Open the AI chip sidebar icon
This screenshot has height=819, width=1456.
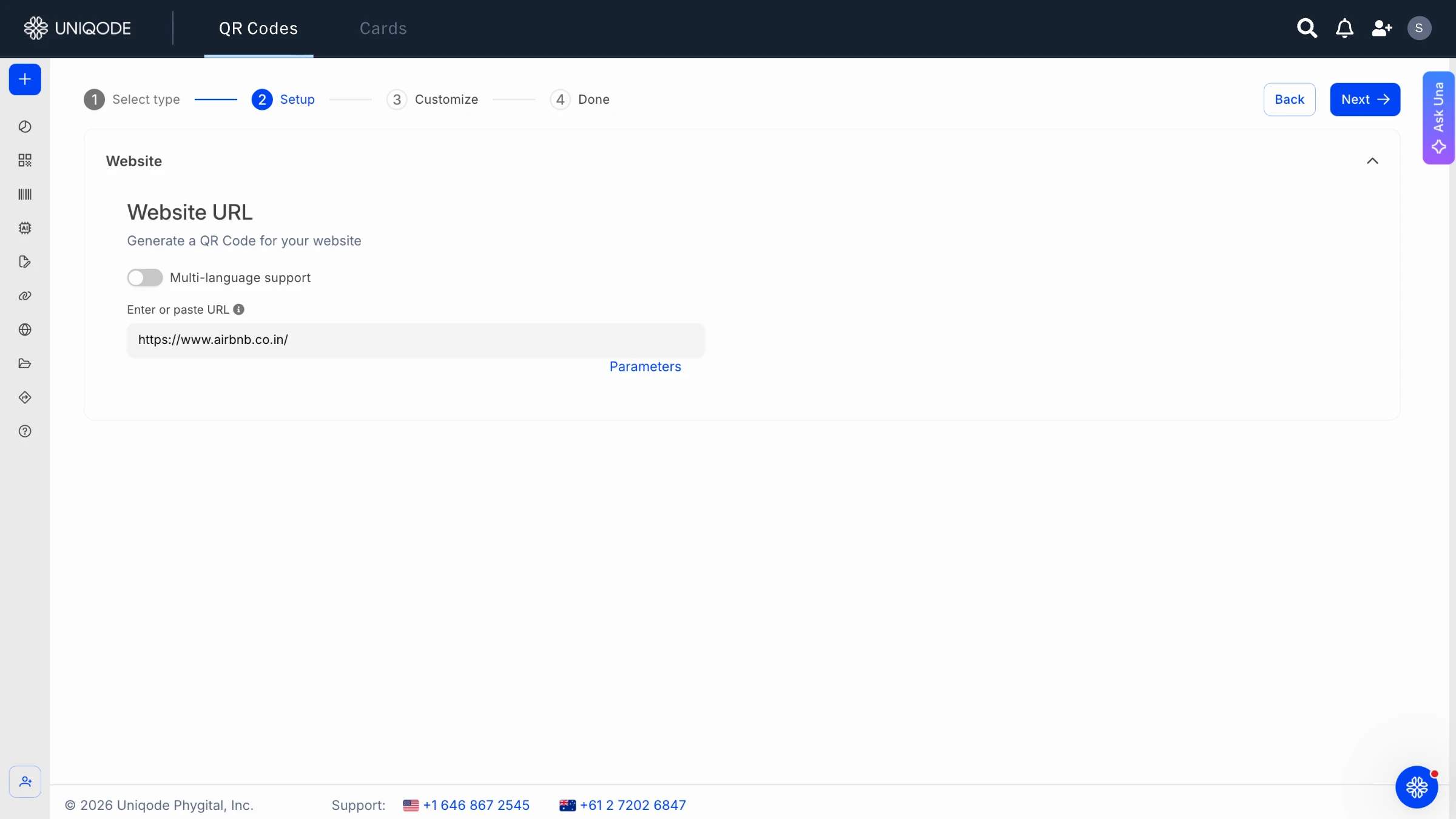tap(25, 228)
